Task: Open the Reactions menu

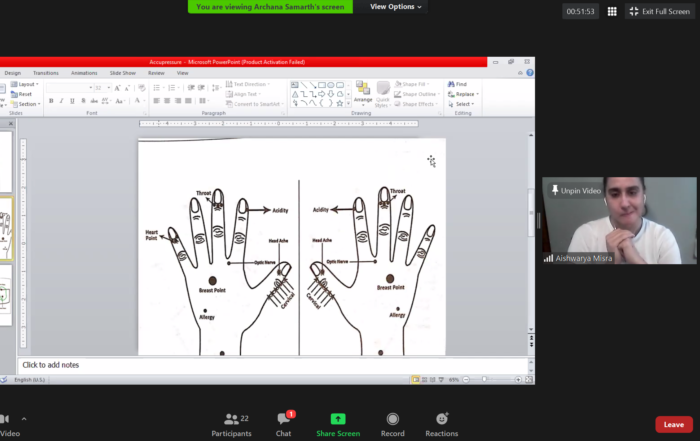Action: [441, 423]
